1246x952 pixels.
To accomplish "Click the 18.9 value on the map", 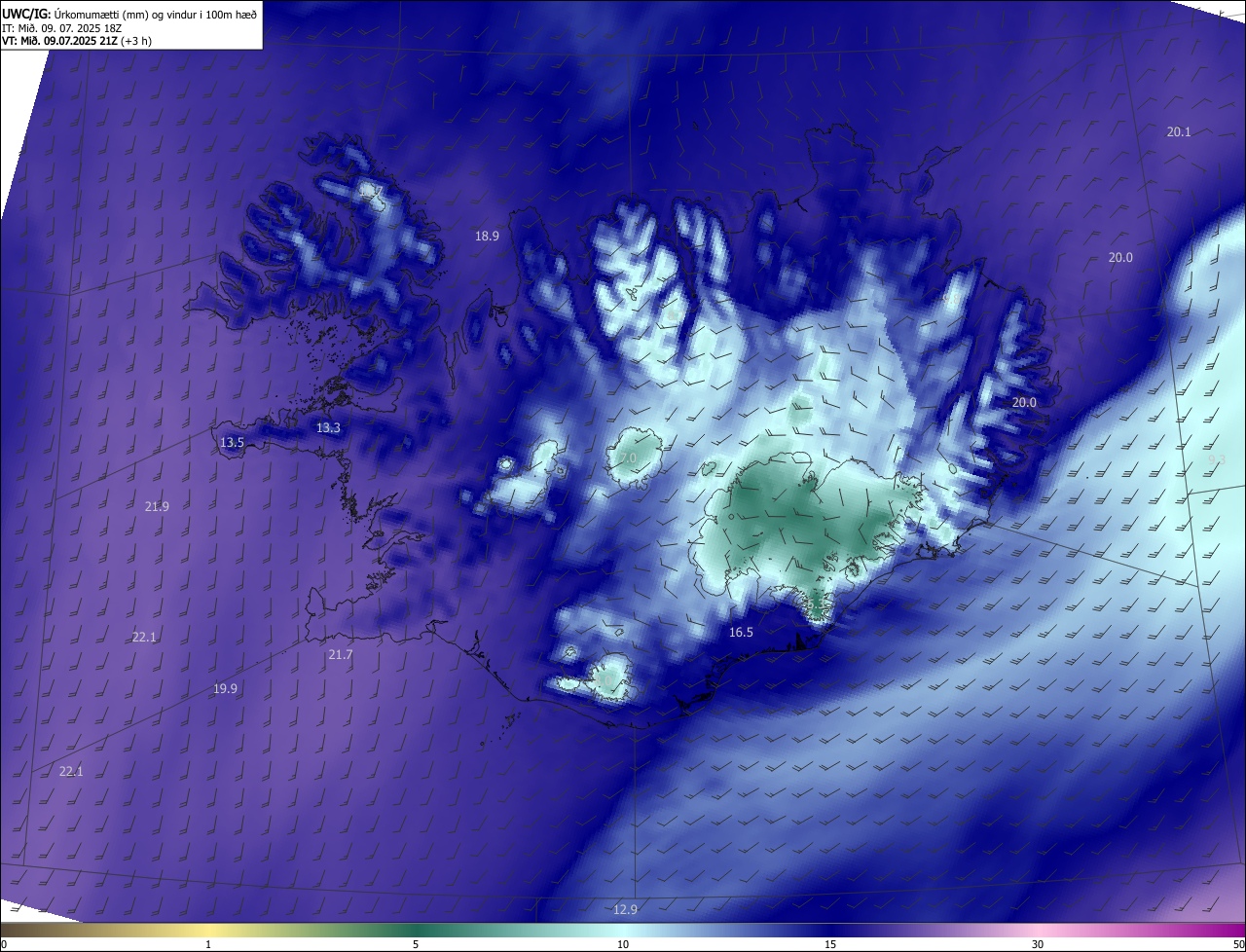I will [x=487, y=236].
